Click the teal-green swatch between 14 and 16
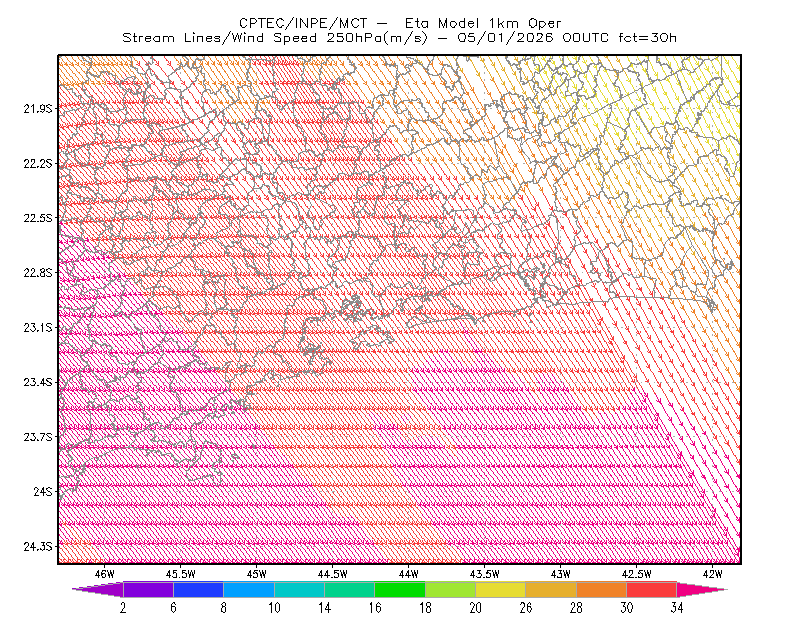This screenshot has height=618, width=800. 349,589
